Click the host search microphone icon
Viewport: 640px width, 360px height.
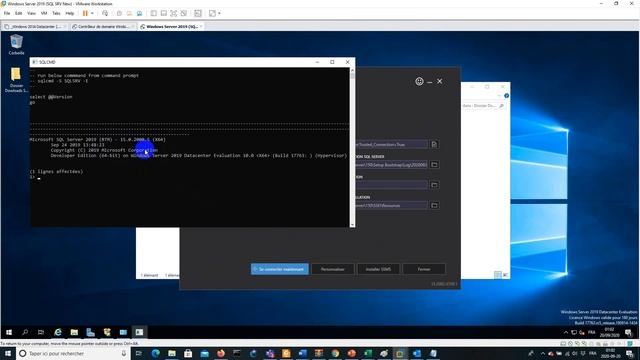click(x=124, y=353)
